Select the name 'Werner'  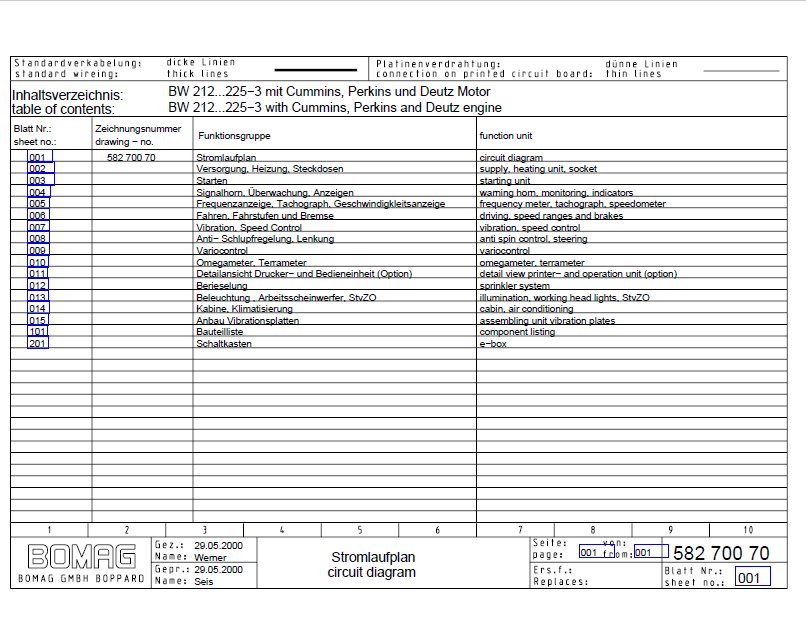(x=210, y=557)
